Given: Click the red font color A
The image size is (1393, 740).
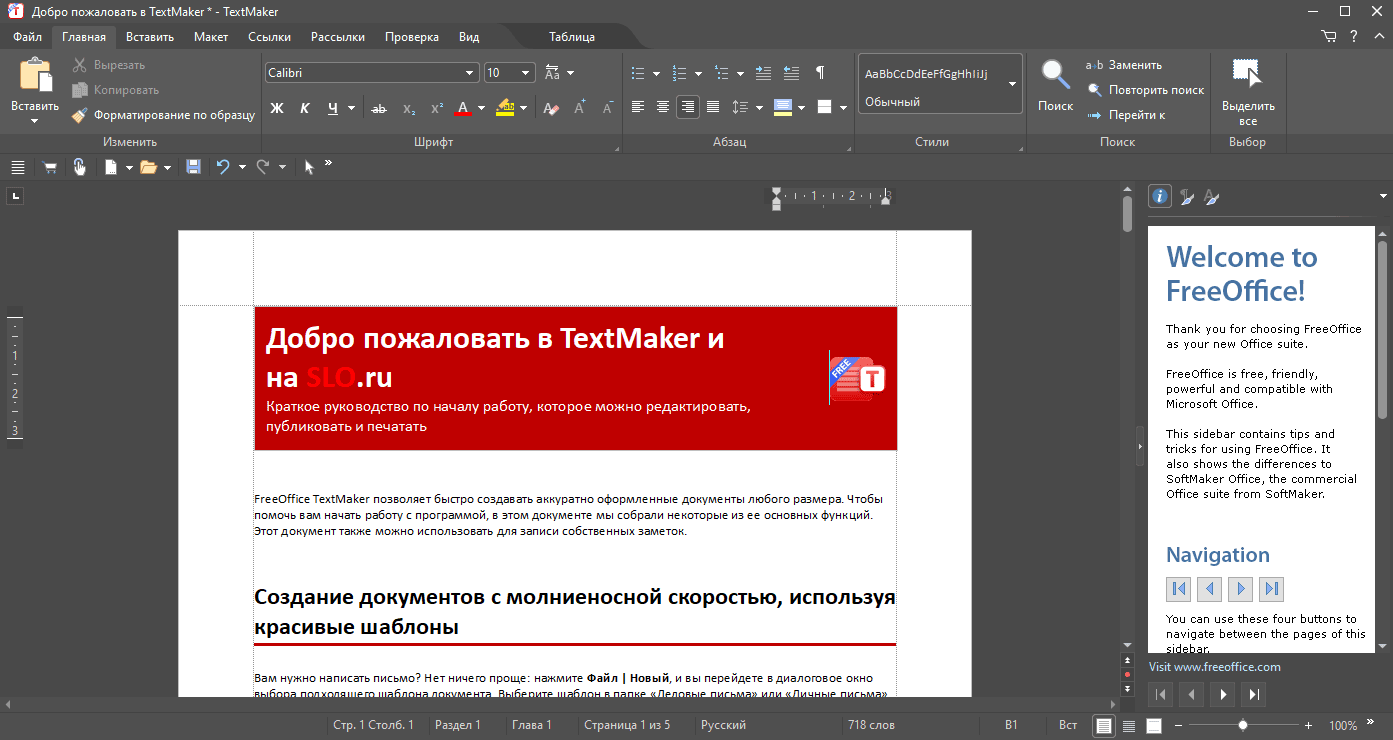Looking at the screenshot, I should pos(463,108).
